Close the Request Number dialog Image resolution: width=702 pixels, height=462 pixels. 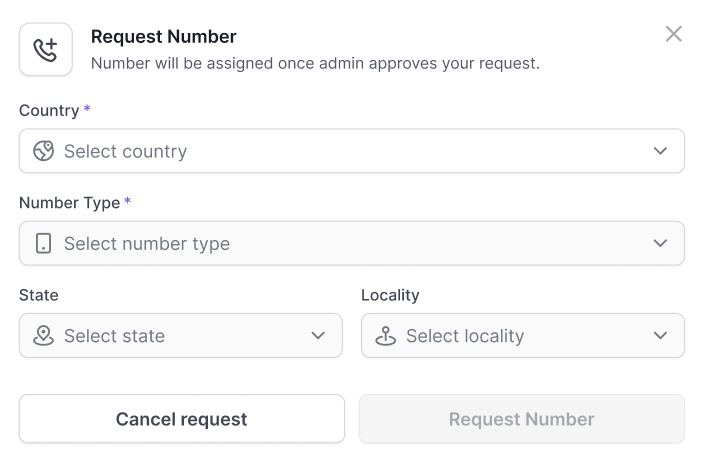coord(673,34)
